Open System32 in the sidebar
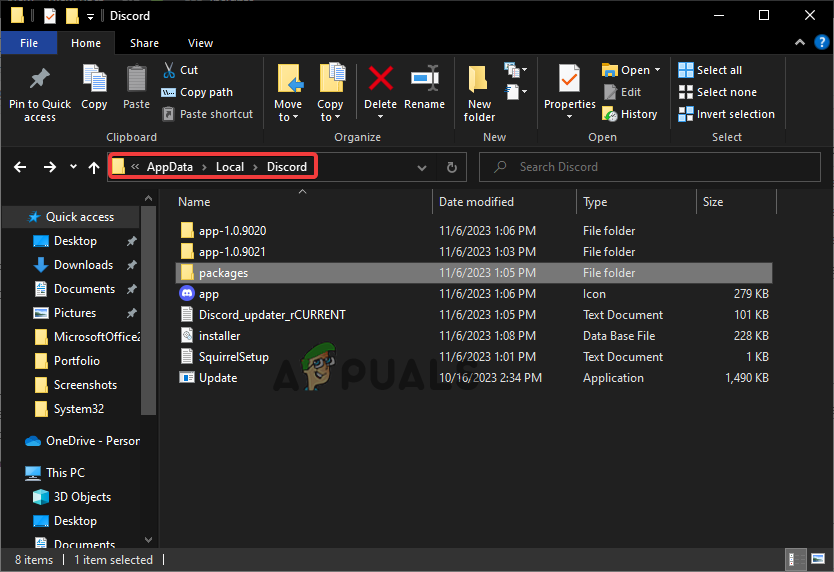The image size is (834, 572). pyautogui.click(x=79, y=409)
